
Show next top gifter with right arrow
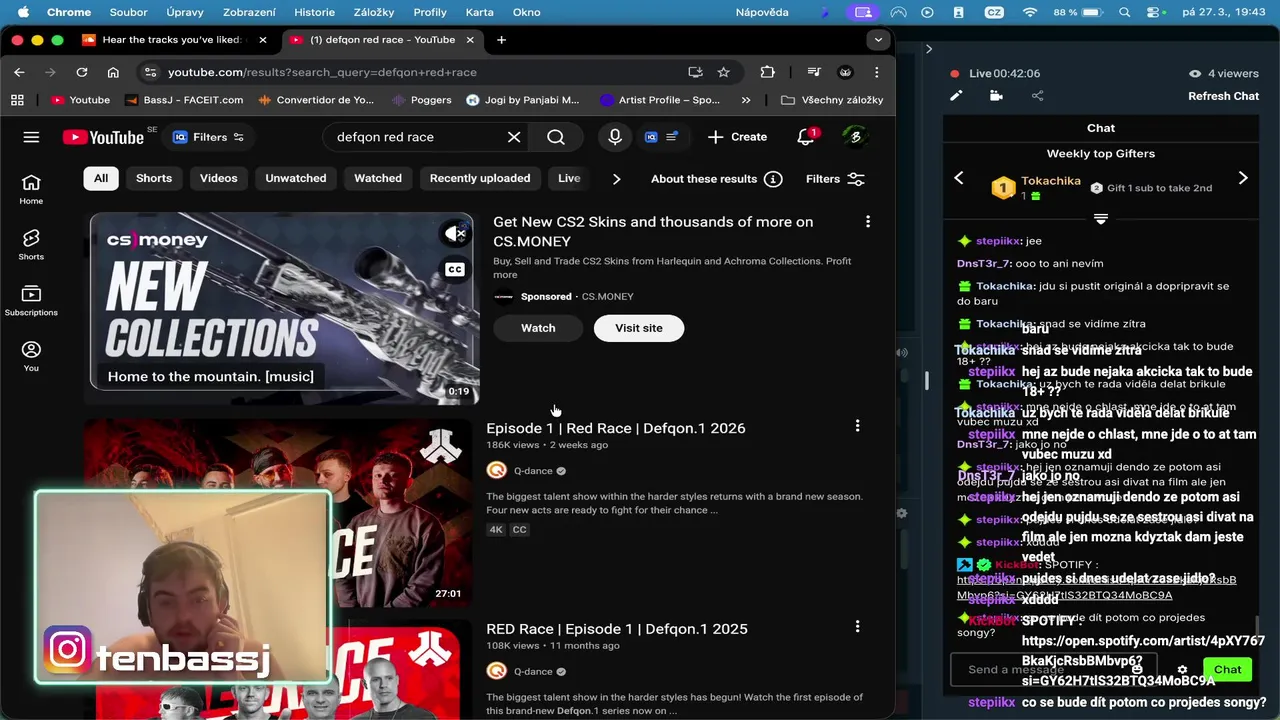1243,178
